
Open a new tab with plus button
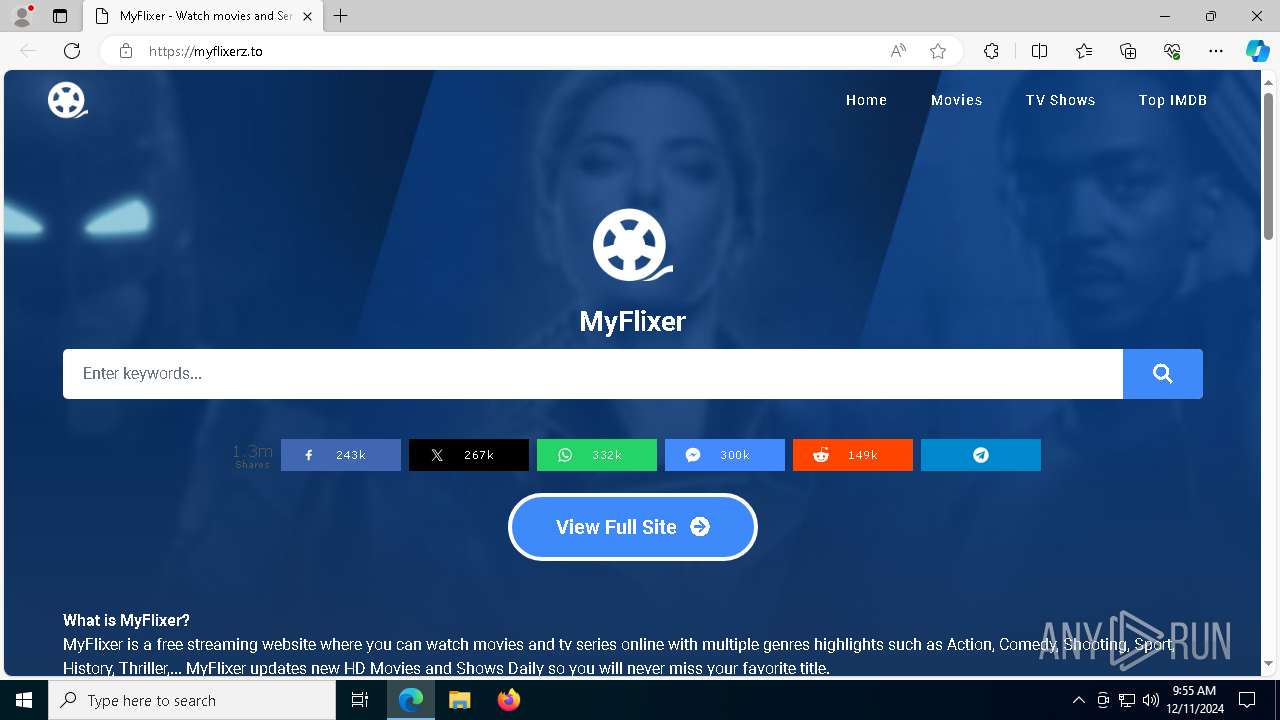[341, 16]
